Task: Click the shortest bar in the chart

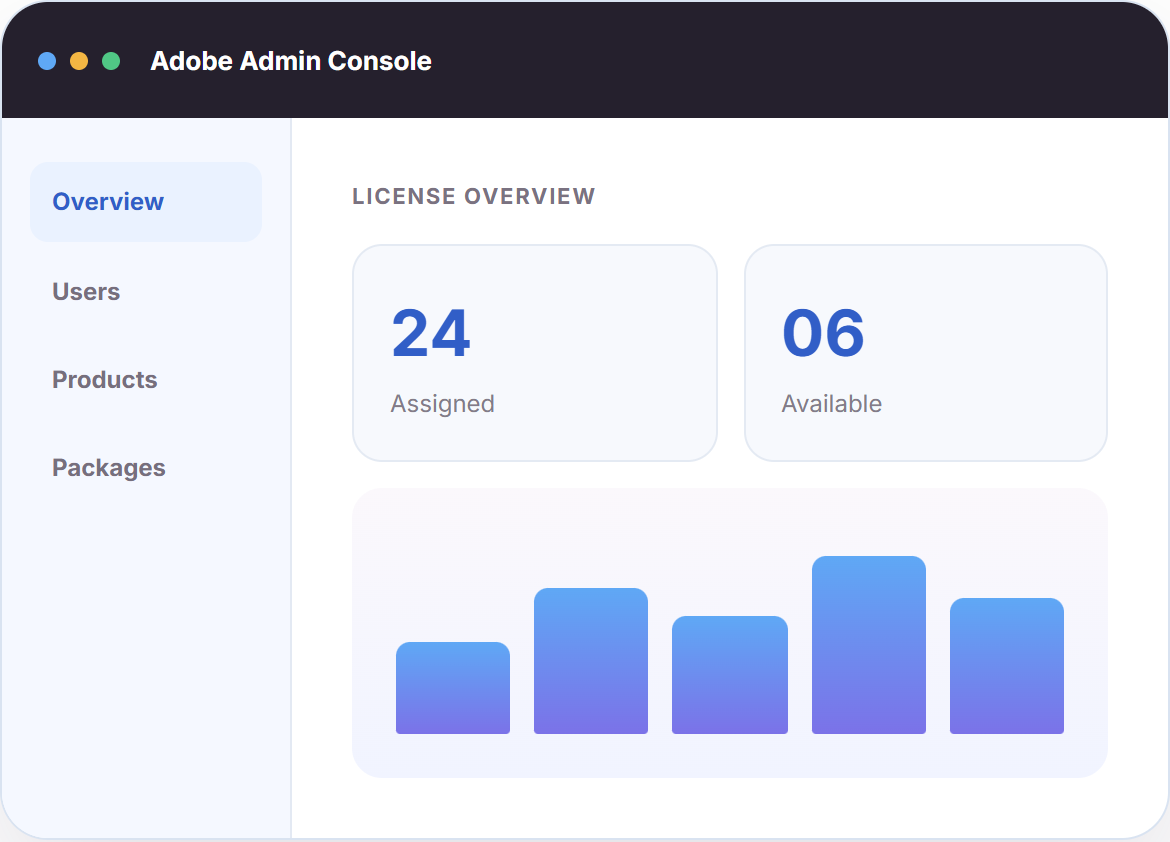Action: 453,687
